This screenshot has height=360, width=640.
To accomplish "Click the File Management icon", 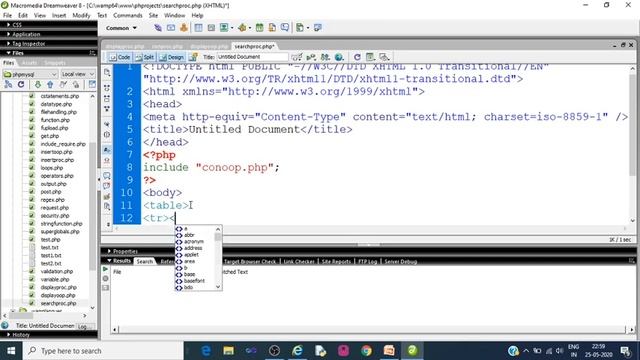I will [x=325, y=57].
